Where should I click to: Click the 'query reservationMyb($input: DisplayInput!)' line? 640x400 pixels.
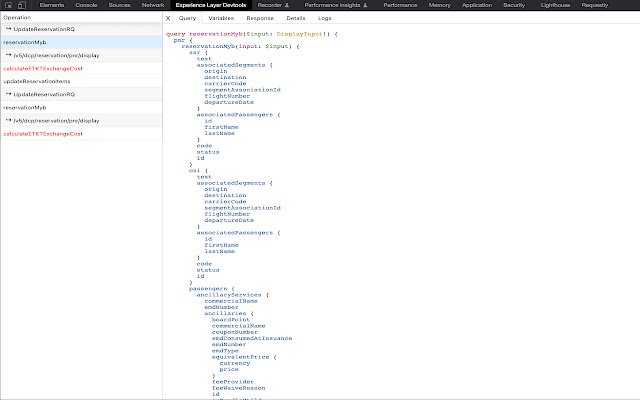[x=252, y=34]
